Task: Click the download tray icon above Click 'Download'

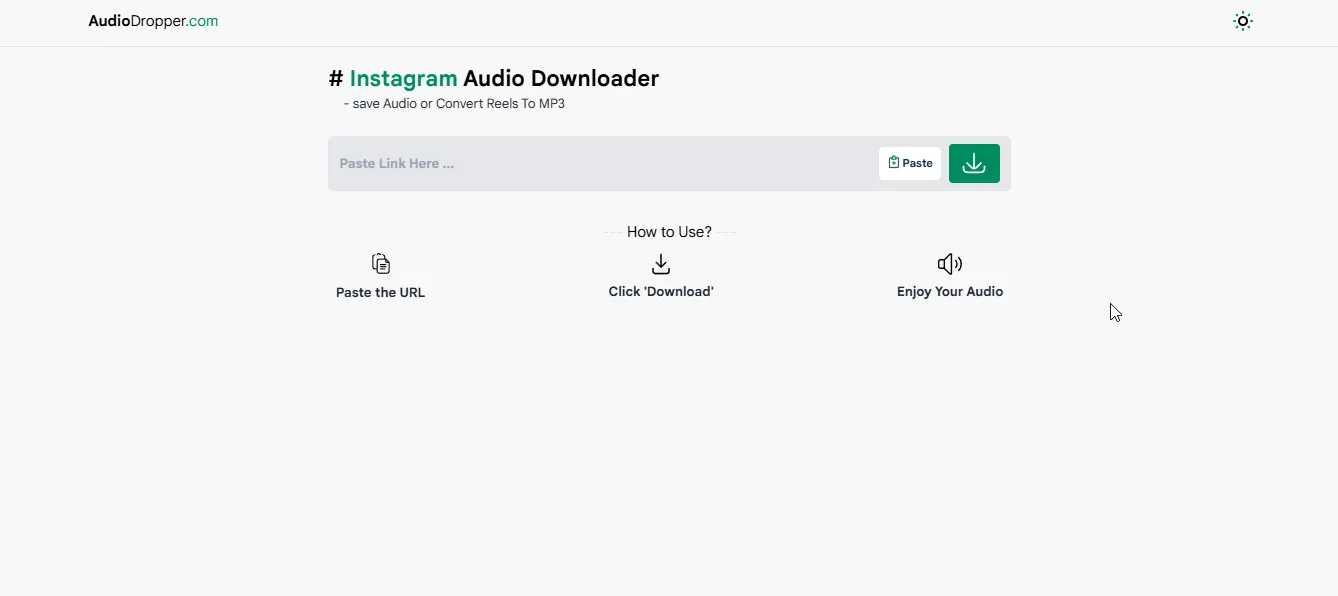Action: click(661, 264)
